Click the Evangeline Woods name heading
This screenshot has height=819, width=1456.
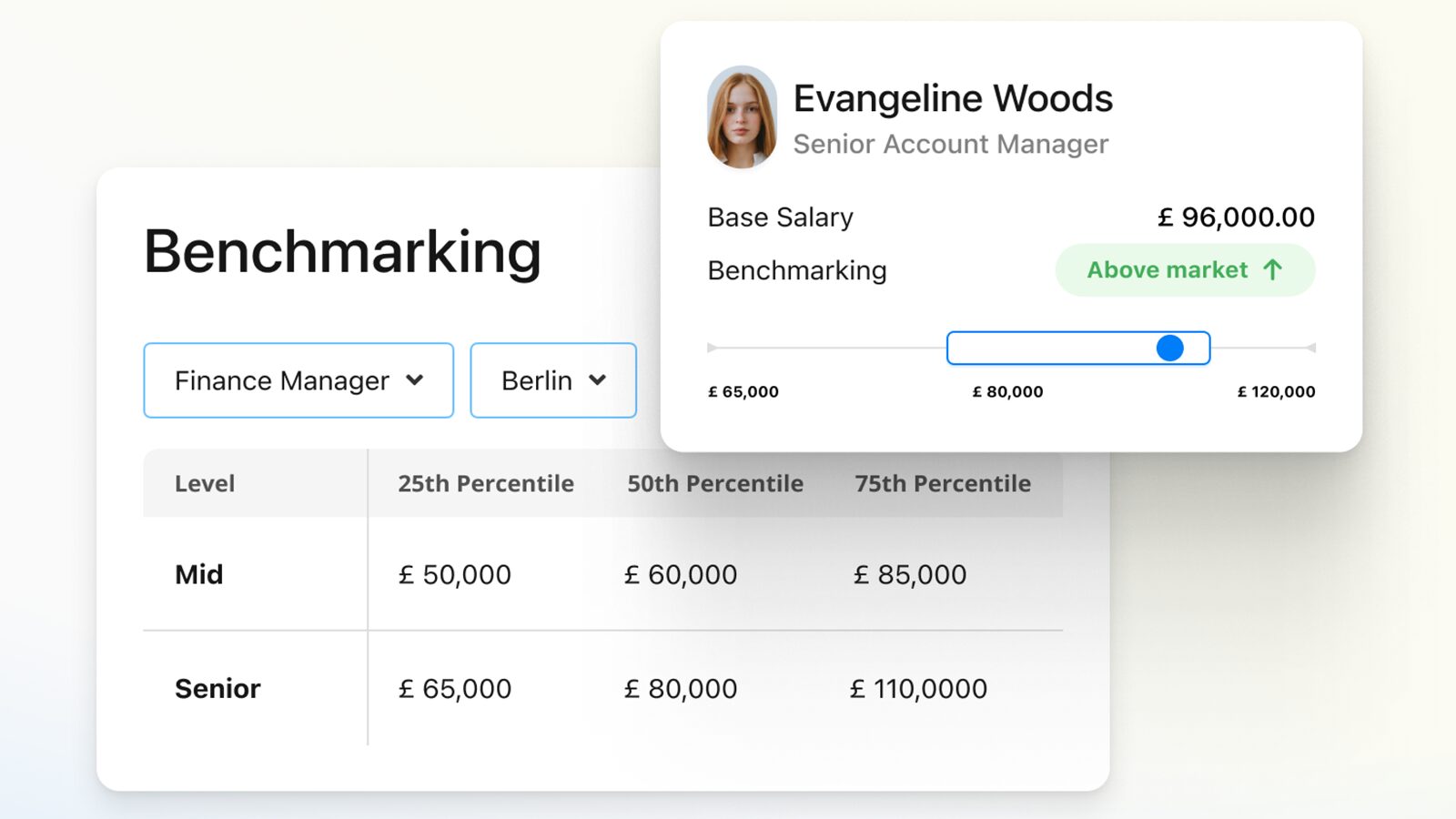[x=952, y=98]
